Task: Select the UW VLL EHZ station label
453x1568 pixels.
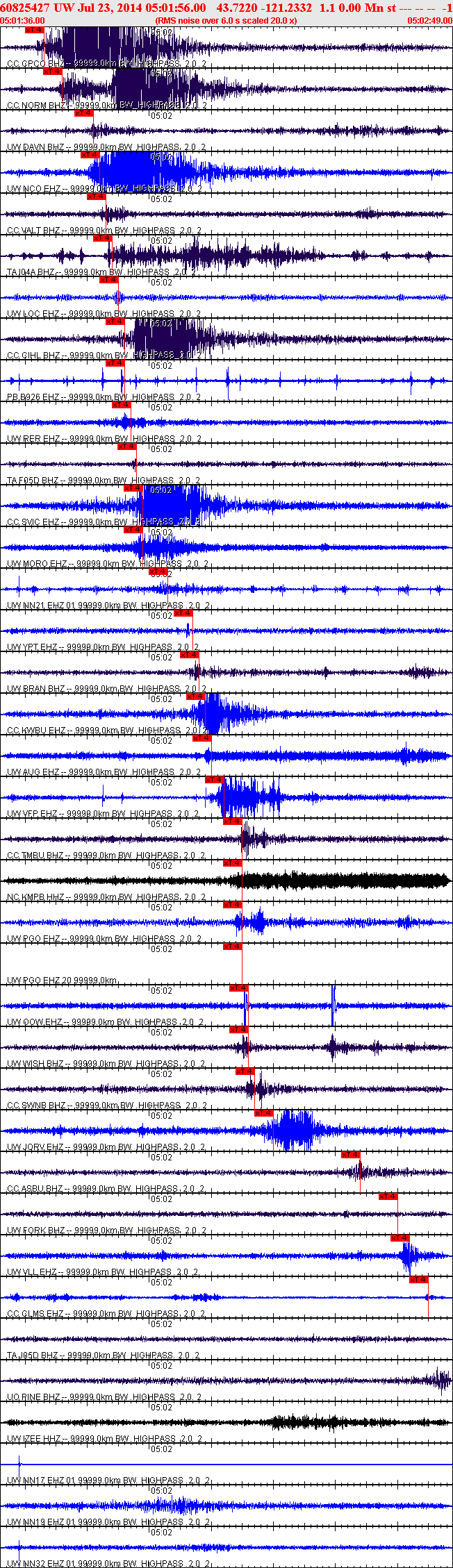Action: [103, 1272]
